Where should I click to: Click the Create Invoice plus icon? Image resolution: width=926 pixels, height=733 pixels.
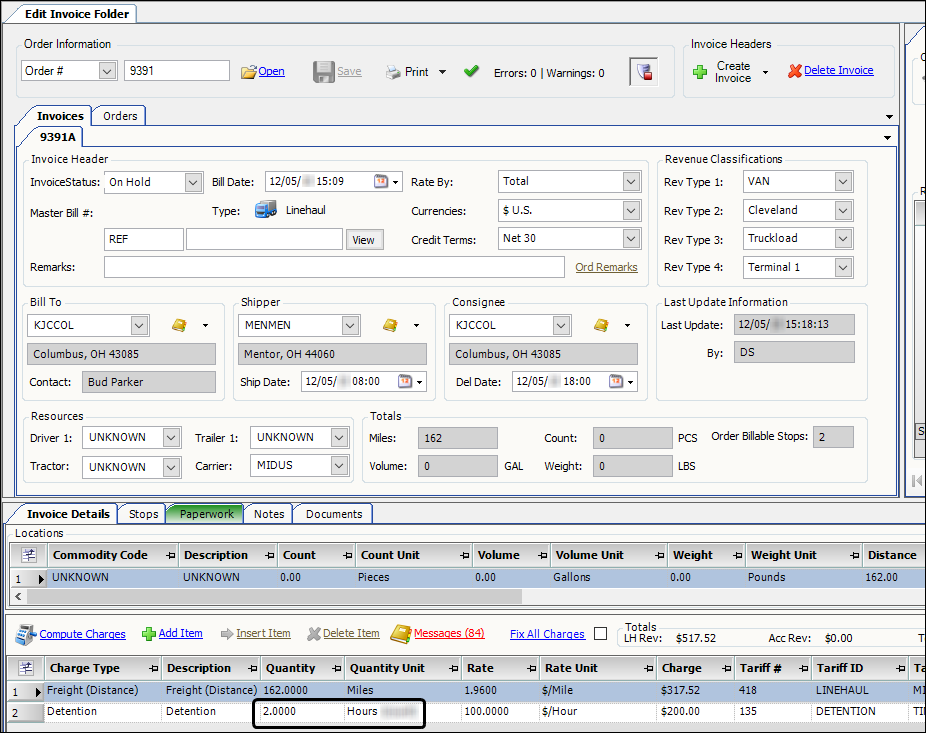click(700, 72)
